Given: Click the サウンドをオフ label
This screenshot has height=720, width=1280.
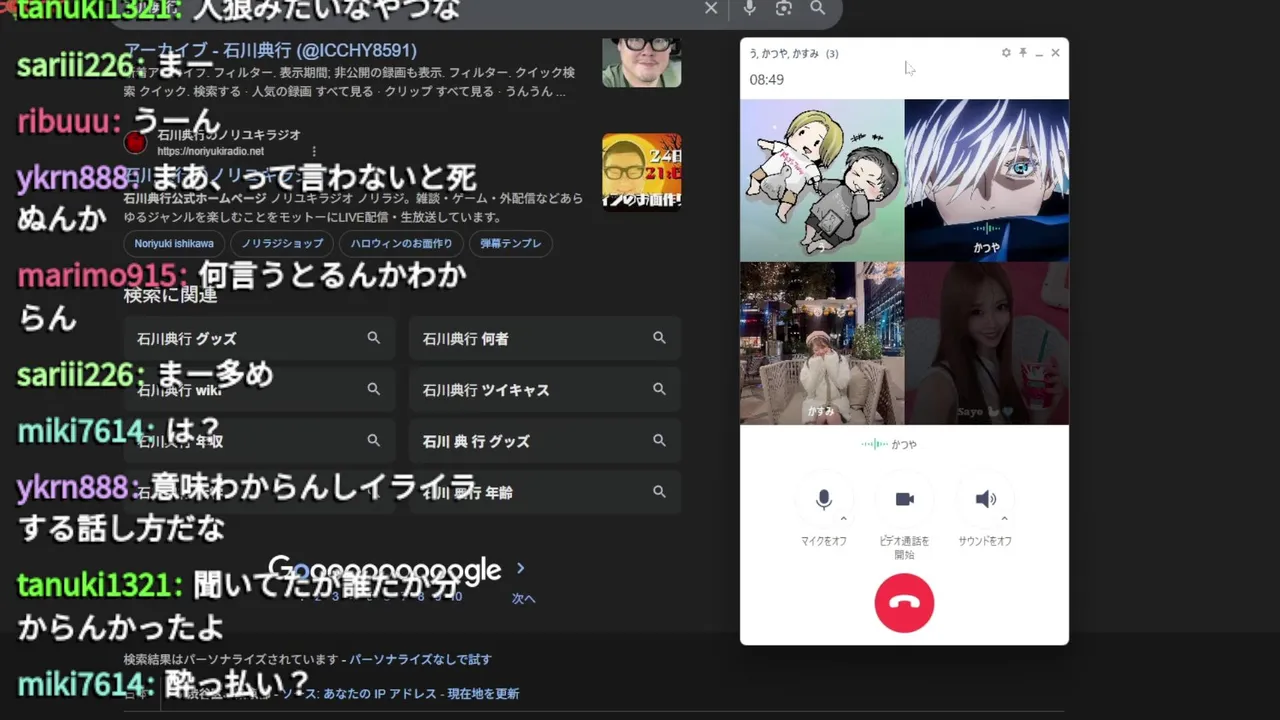Looking at the screenshot, I should coord(985,541).
